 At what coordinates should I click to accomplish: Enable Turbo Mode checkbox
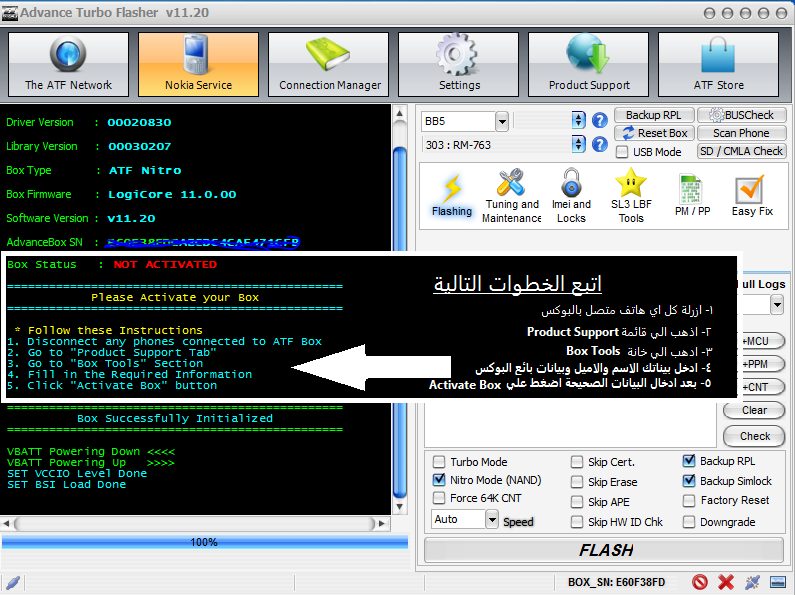(439, 462)
